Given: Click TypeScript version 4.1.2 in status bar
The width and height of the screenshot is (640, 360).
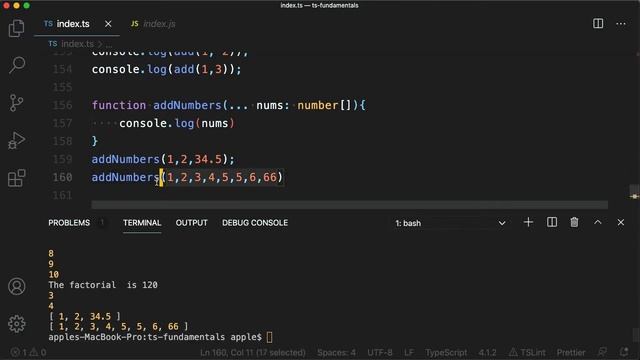Looking at the screenshot, I should [x=487, y=352].
